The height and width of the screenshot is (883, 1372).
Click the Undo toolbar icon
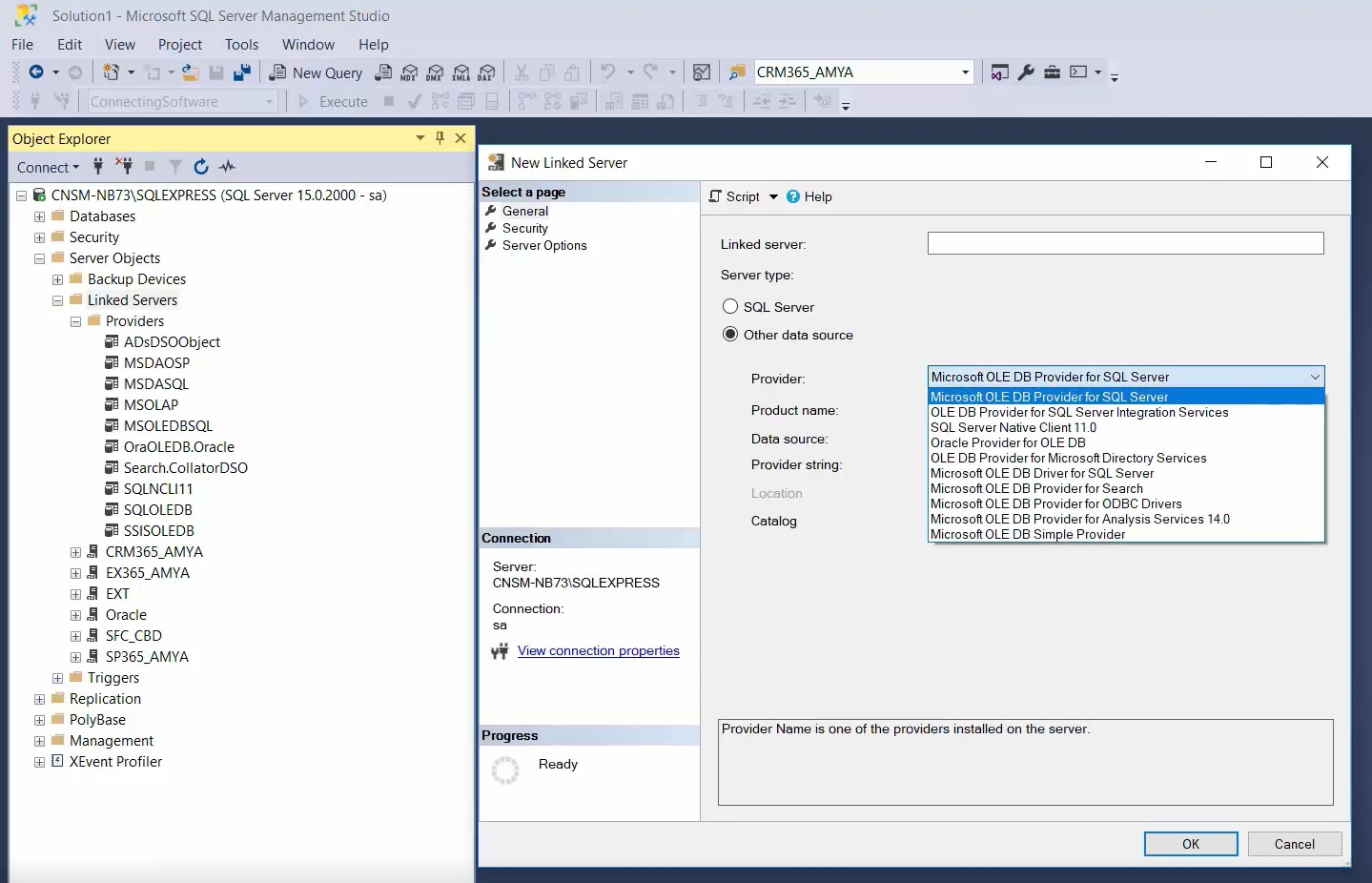coord(607,72)
